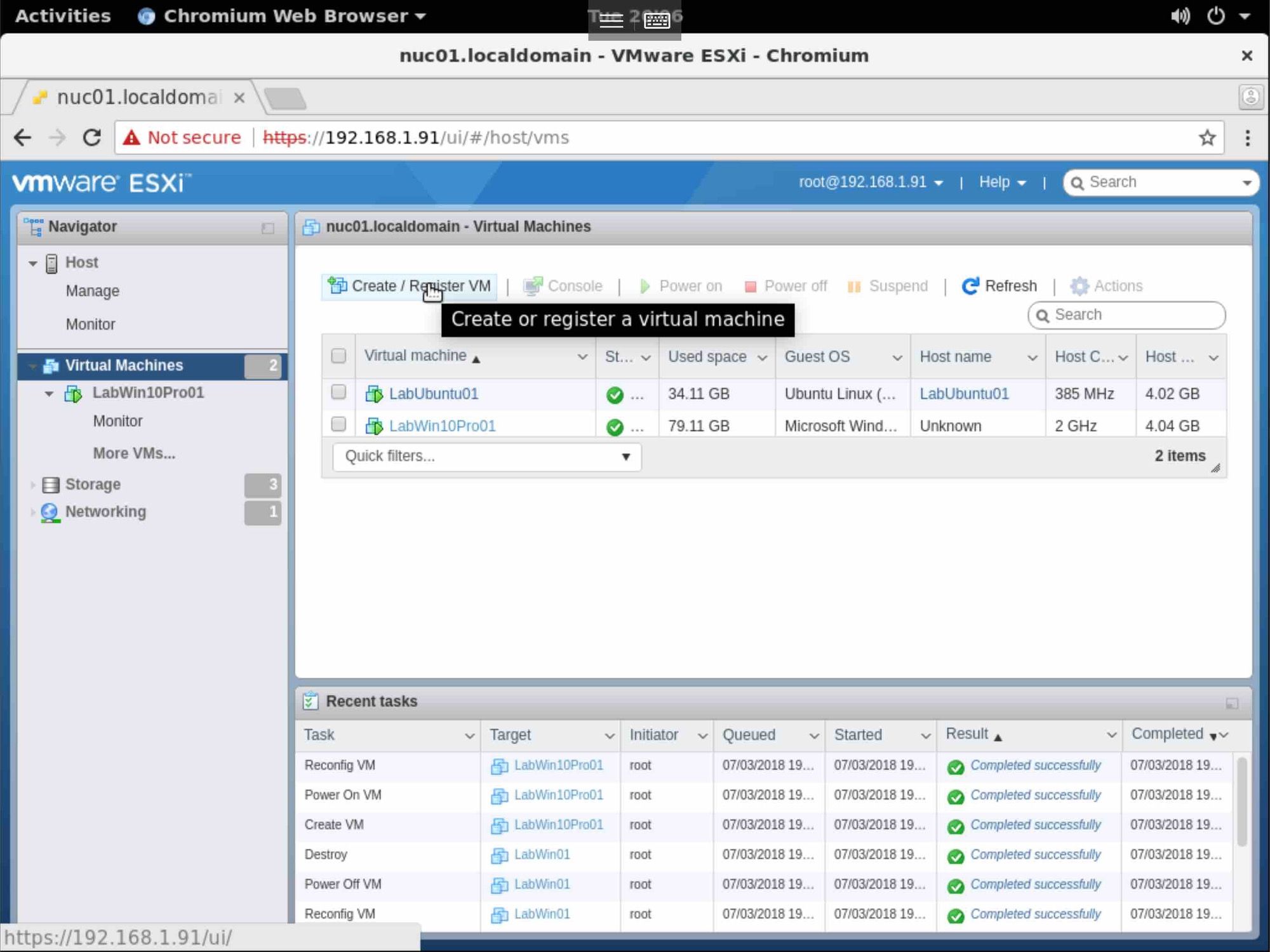Click the Console toolbar icon
Image resolution: width=1270 pixels, height=952 pixels.
532,286
